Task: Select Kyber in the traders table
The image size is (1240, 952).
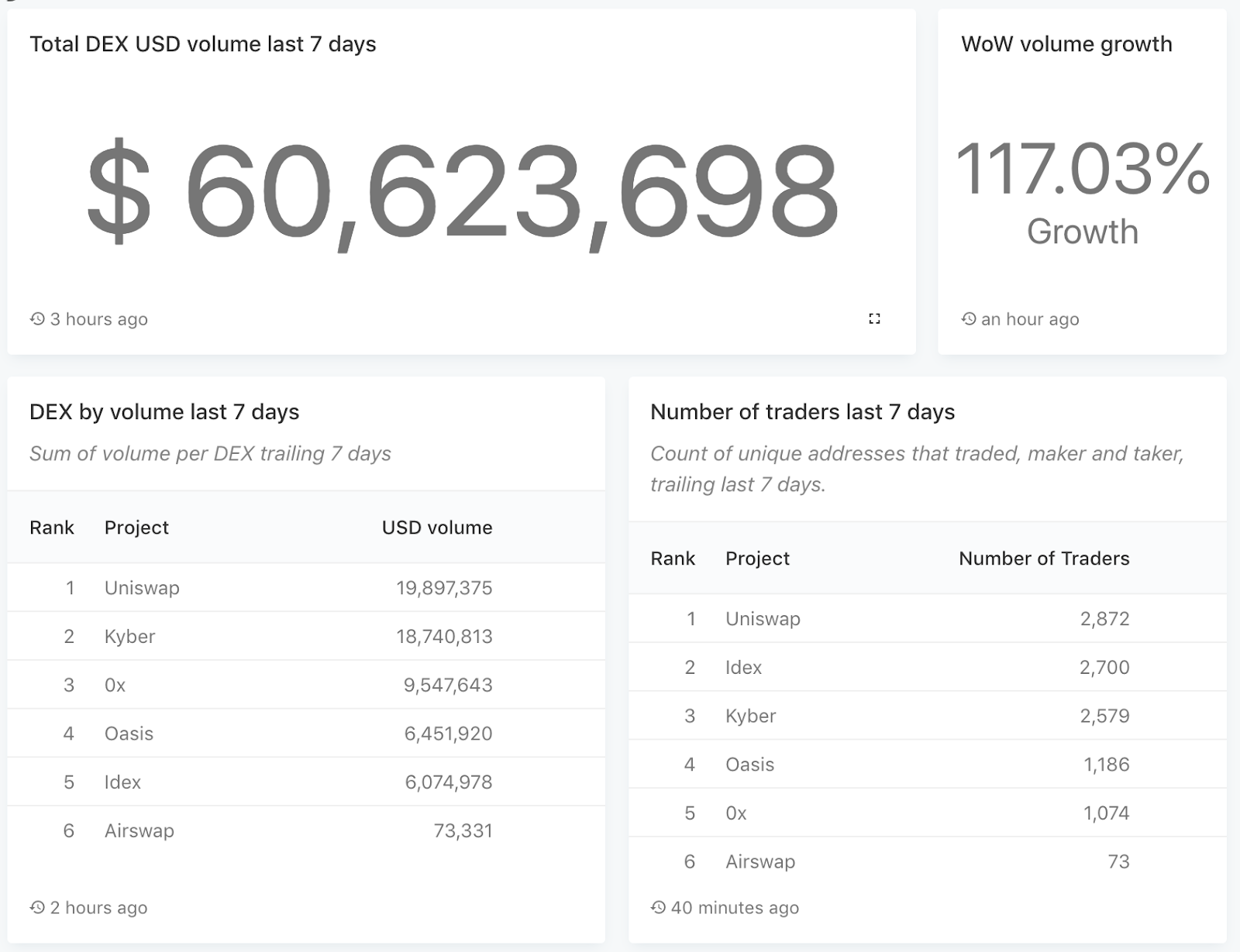Action: (x=750, y=717)
